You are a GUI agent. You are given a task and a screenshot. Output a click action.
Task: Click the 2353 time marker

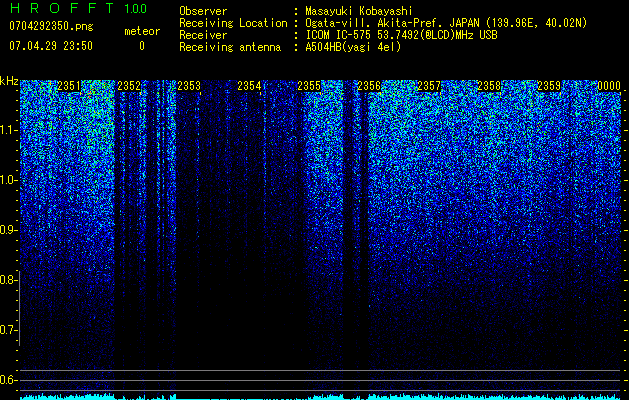point(189,86)
